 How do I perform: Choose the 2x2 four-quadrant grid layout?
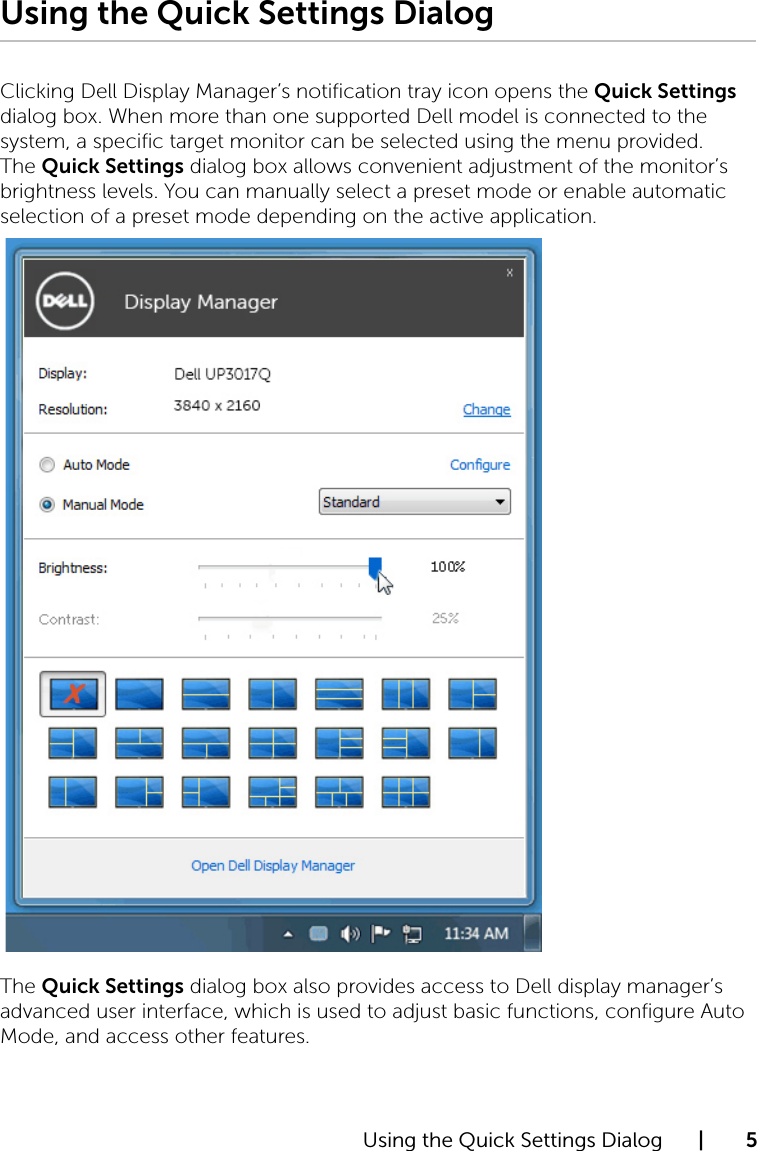pyautogui.click(x=272, y=743)
